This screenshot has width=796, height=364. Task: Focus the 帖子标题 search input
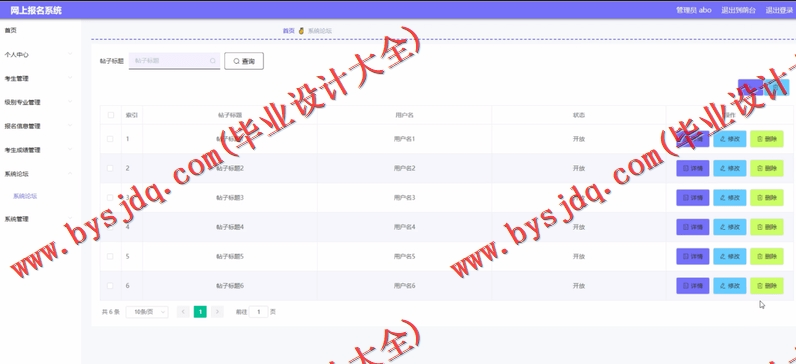(174, 61)
